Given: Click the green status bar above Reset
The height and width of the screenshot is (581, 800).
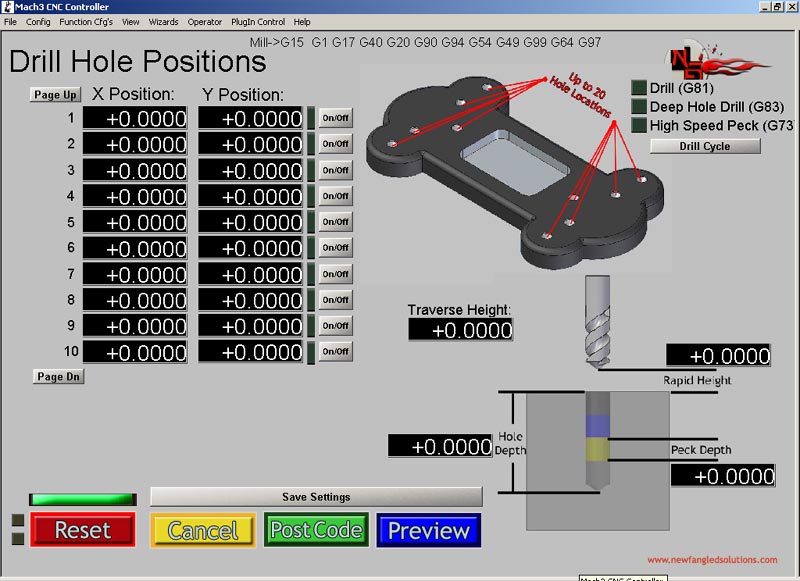Looking at the screenshot, I should click(83, 499).
